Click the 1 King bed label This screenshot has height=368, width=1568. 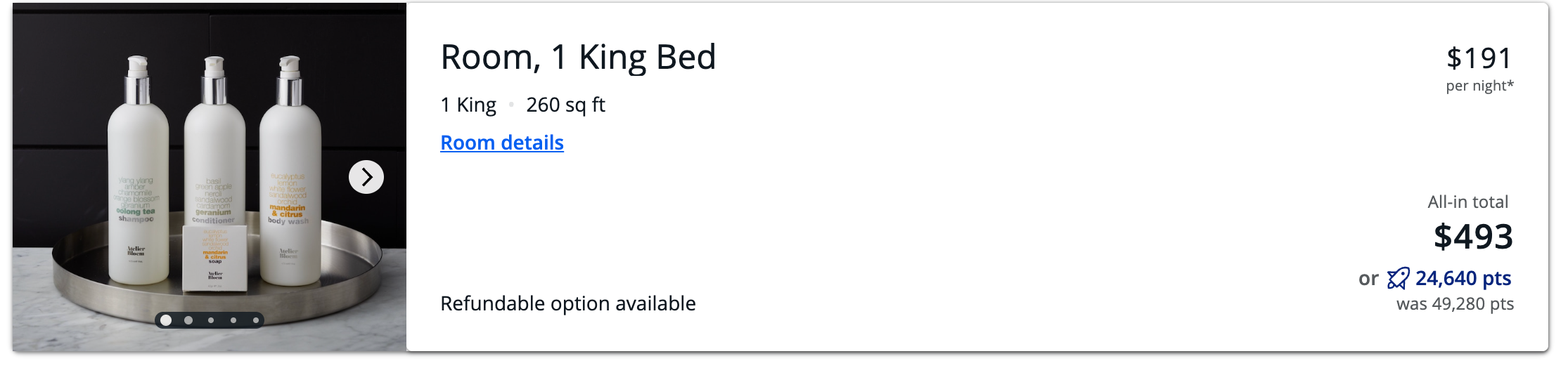click(468, 105)
